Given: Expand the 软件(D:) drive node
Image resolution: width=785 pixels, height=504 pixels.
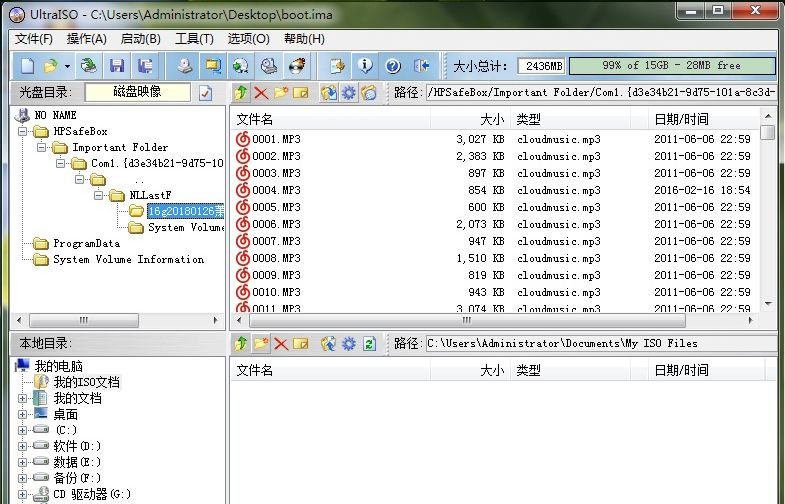Looking at the screenshot, I should pos(22,446).
